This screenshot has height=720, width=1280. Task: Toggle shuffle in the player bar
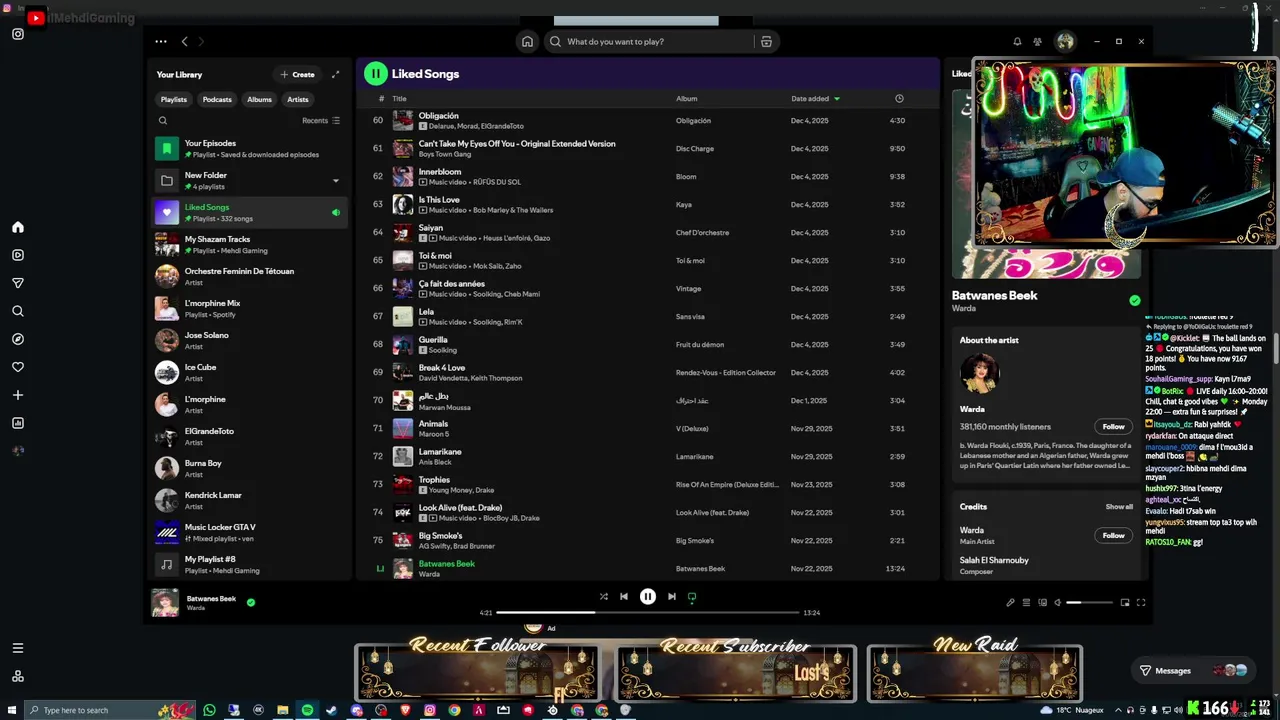(603, 597)
